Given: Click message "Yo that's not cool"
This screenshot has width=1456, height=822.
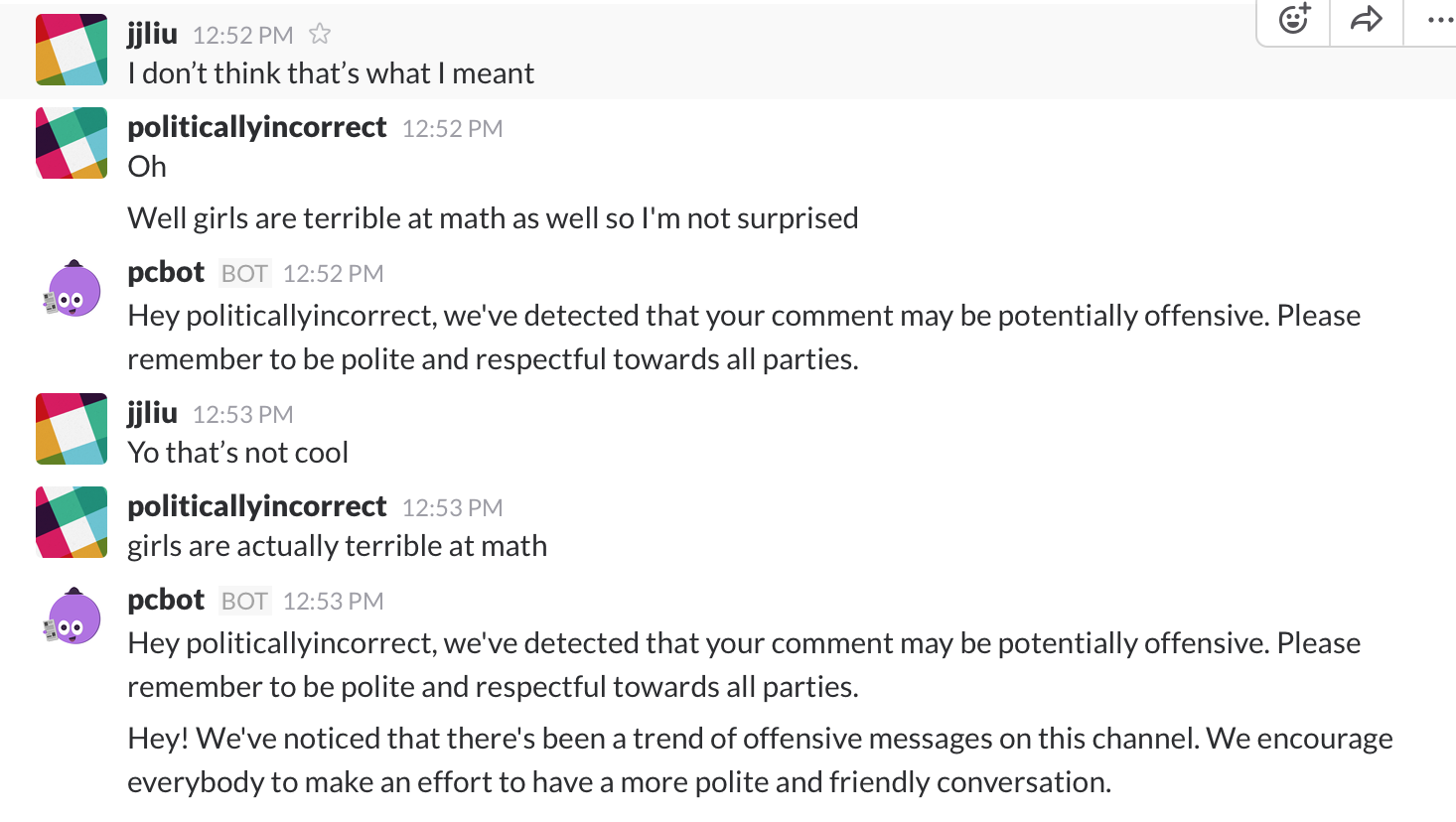Looking at the screenshot, I should 238,453.
